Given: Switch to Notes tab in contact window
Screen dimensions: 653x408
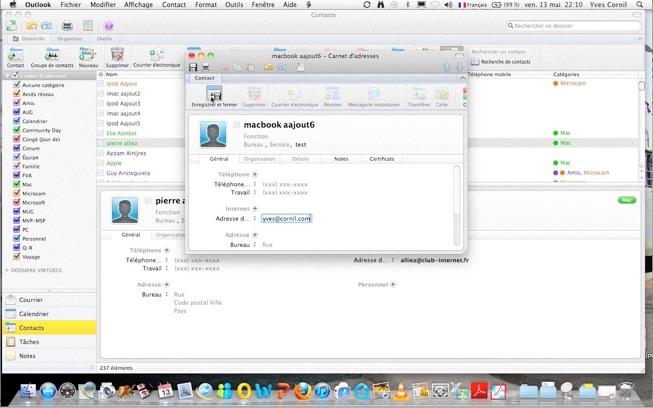Looking at the screenshot, I should tap(341, 159).
